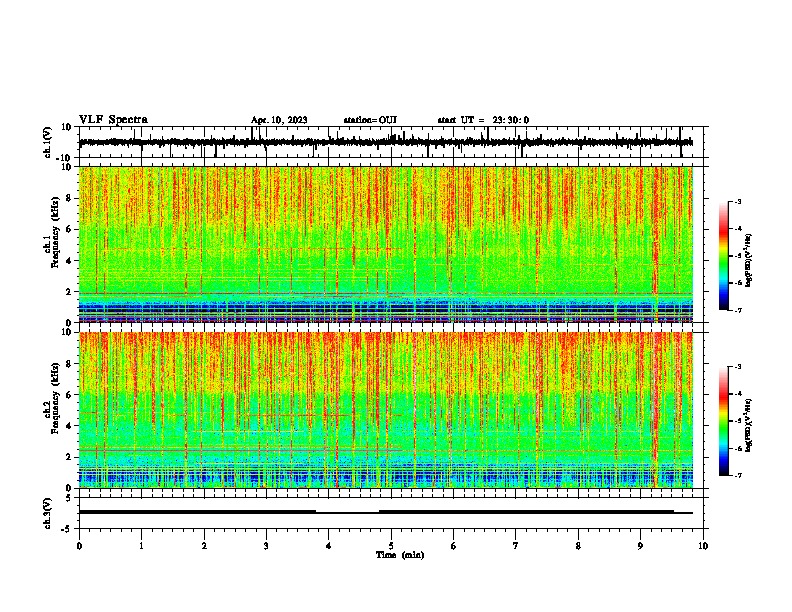
Task: Click the "-10" tick on ch.1(V) axis
Action: pyautogui.click(x=64, y=158)
